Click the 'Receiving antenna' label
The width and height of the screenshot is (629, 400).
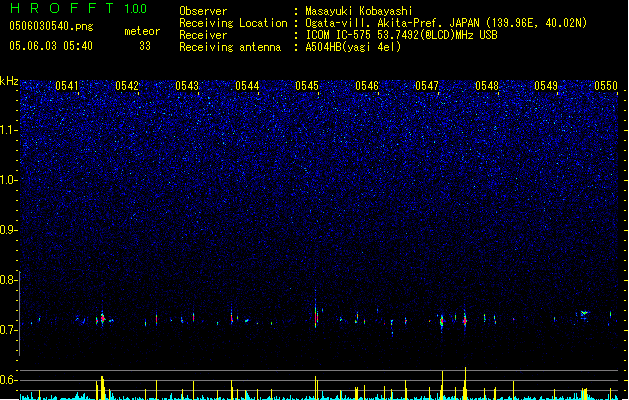[x=230, y=47]
